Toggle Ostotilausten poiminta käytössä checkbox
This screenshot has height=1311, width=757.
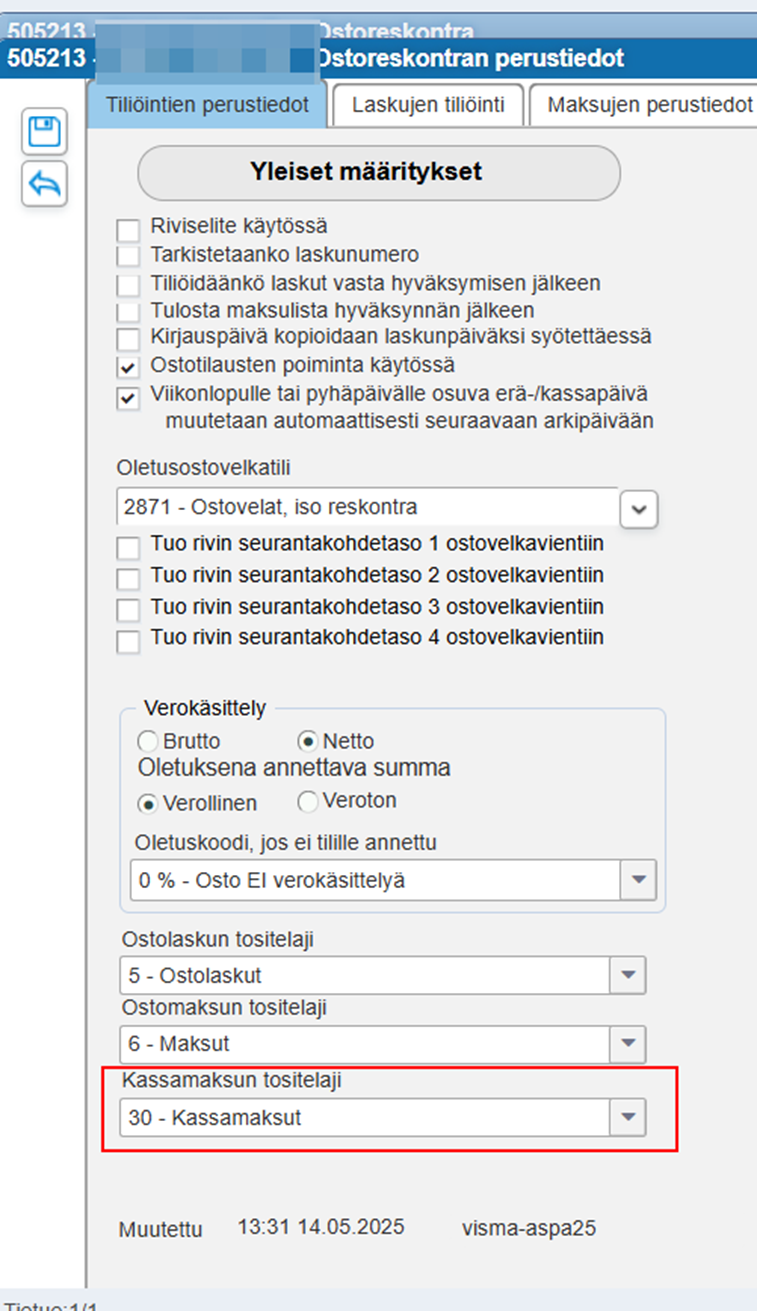tap(128, 366)
